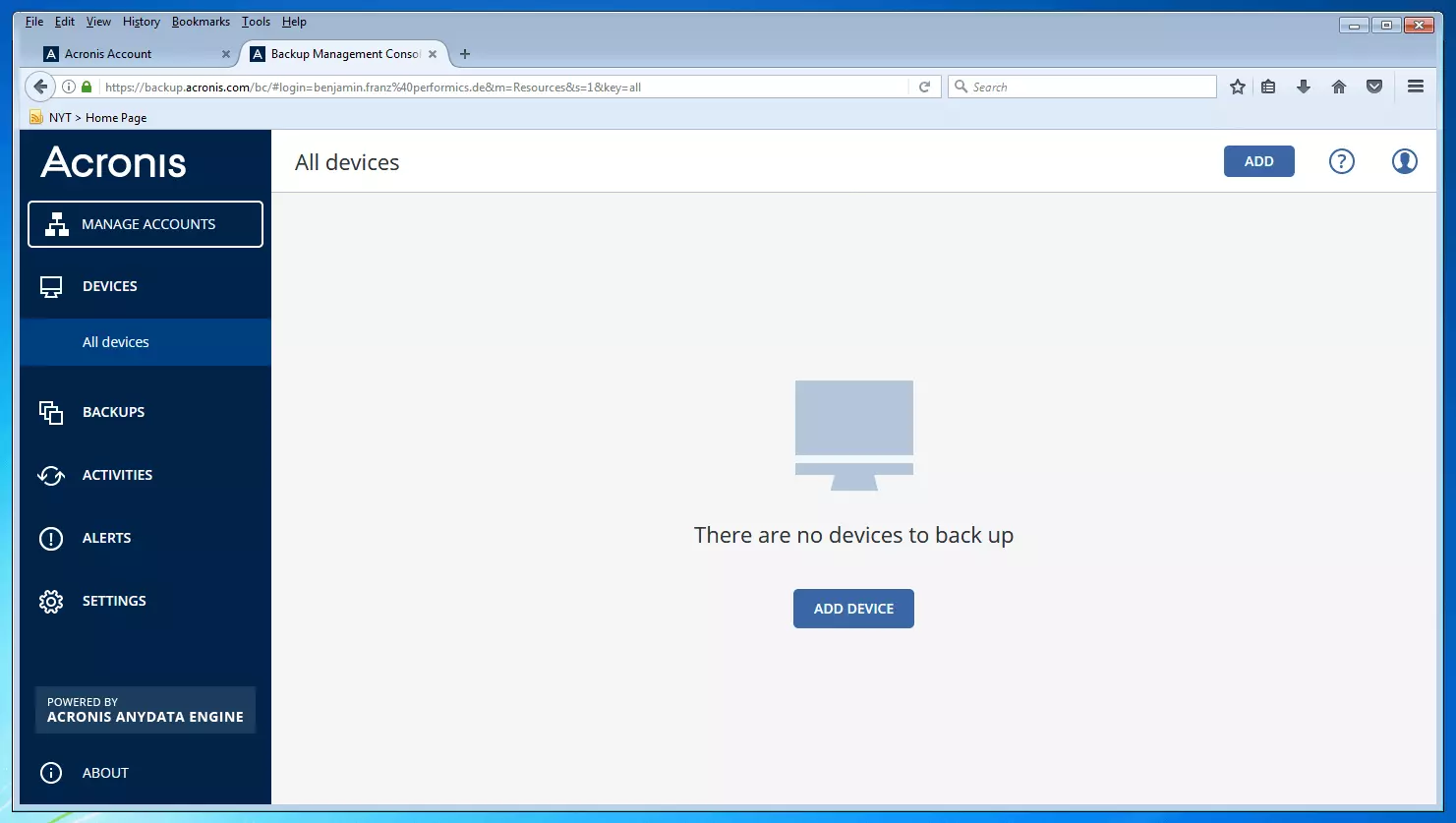Open the View menu
The height and width of the screenshot is (823, 1456).
tap(98, 22)
